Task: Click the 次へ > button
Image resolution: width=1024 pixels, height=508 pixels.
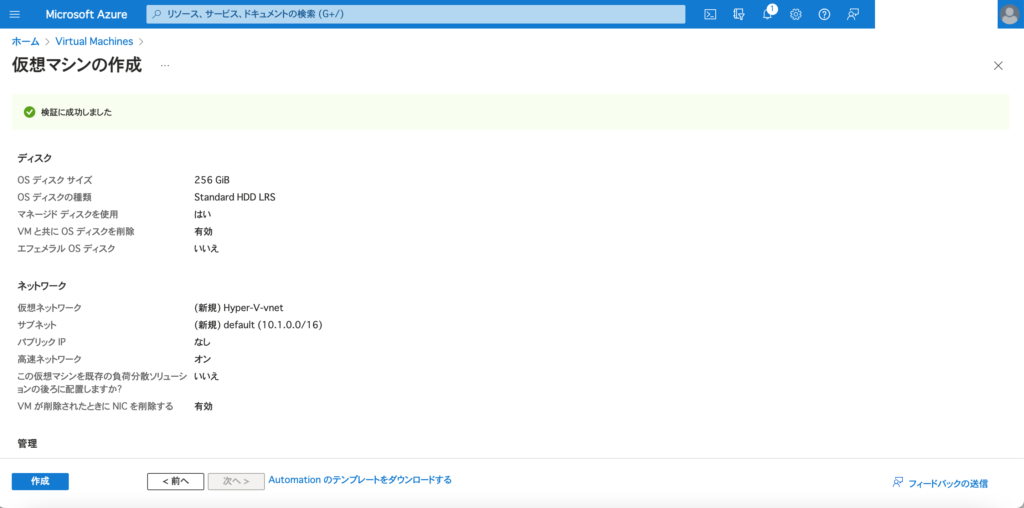Action: pyautogui.click(x=236, y=481)
